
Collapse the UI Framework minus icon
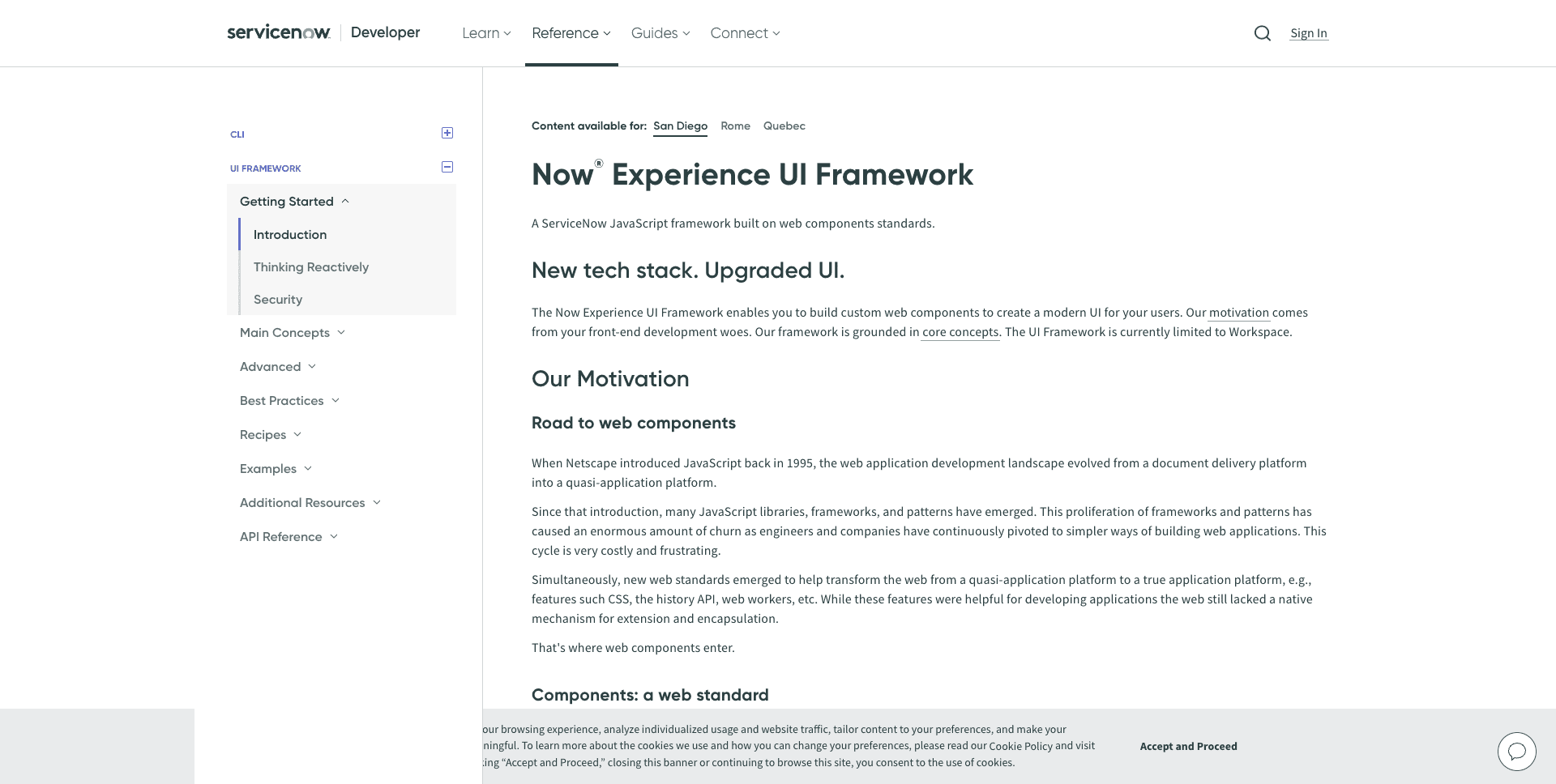click(447, 167)
